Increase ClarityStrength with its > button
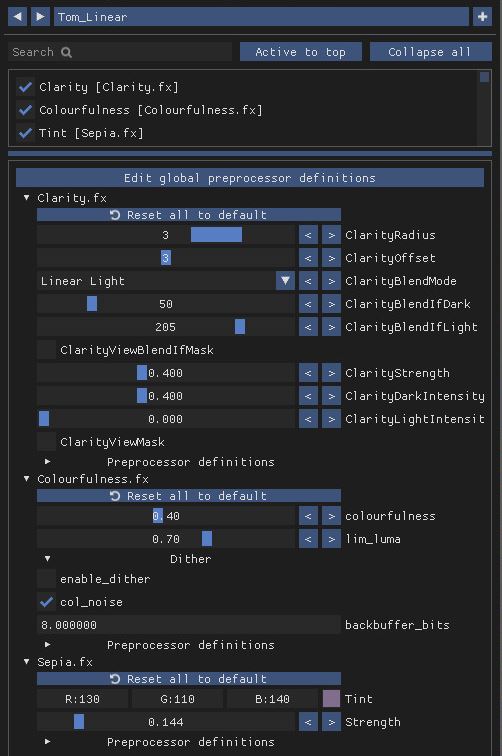The image size is (502, 756). 331,373
